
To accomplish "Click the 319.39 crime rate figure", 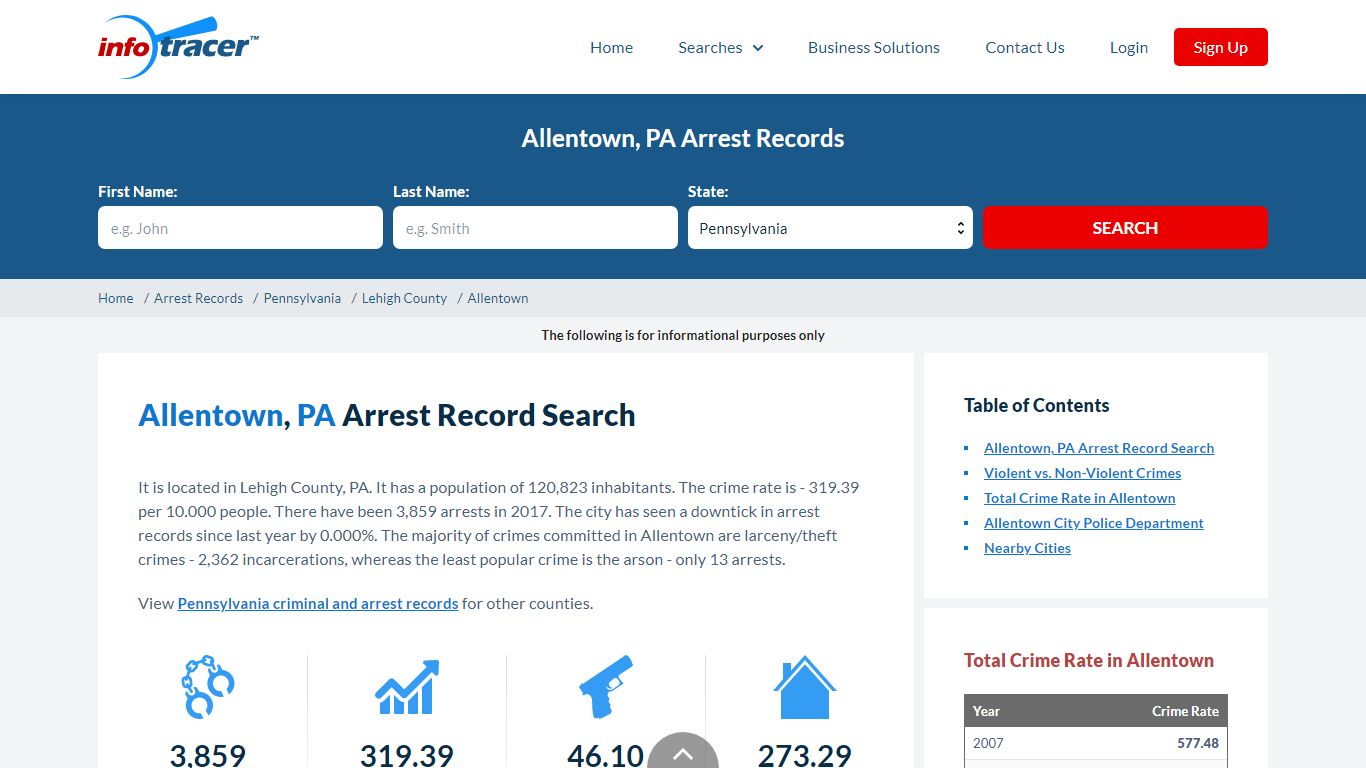I will 407,755.
